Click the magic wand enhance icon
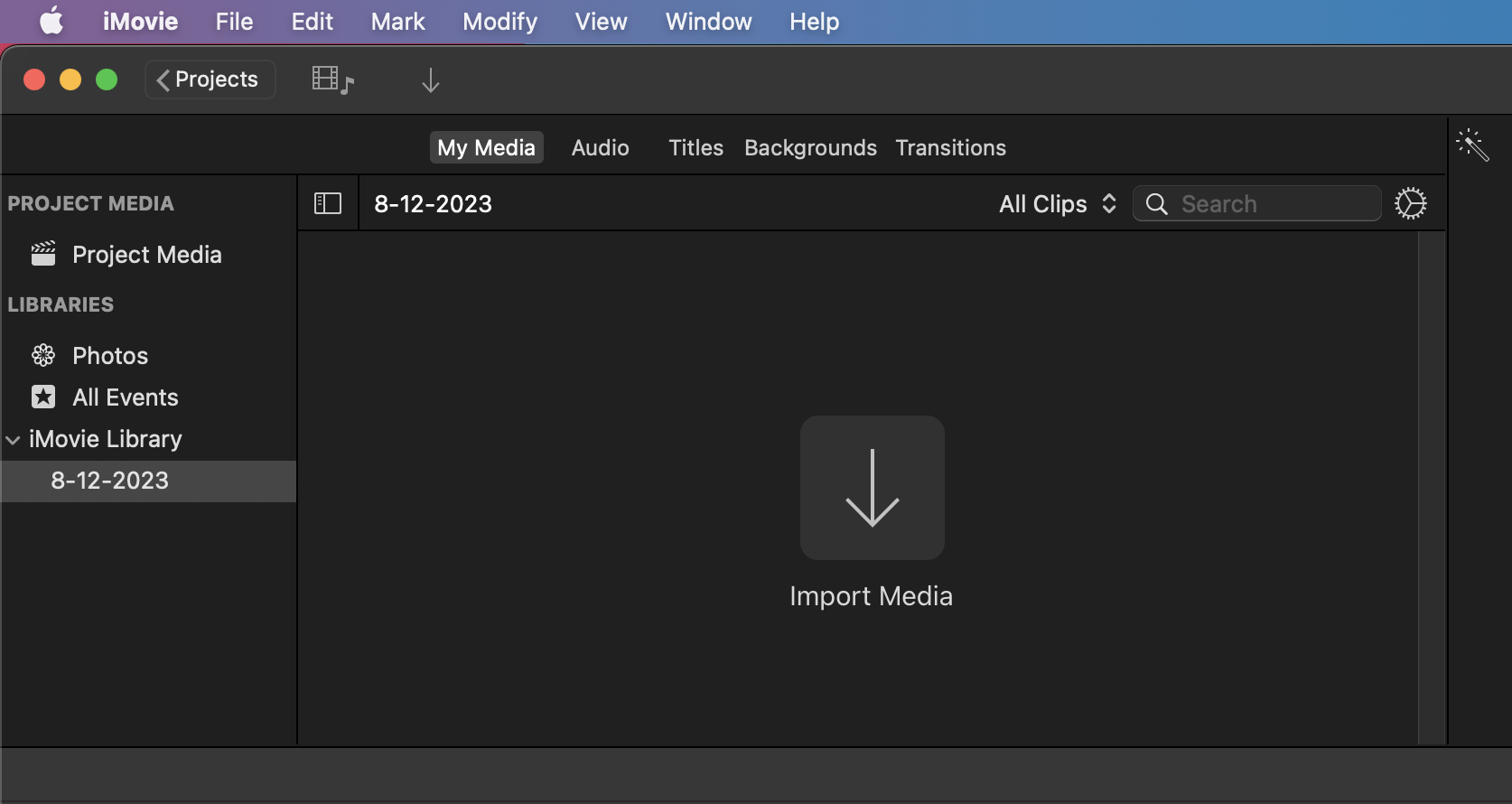The width and height of the screenshot is (1512, 804). [x=1472, y=145]
